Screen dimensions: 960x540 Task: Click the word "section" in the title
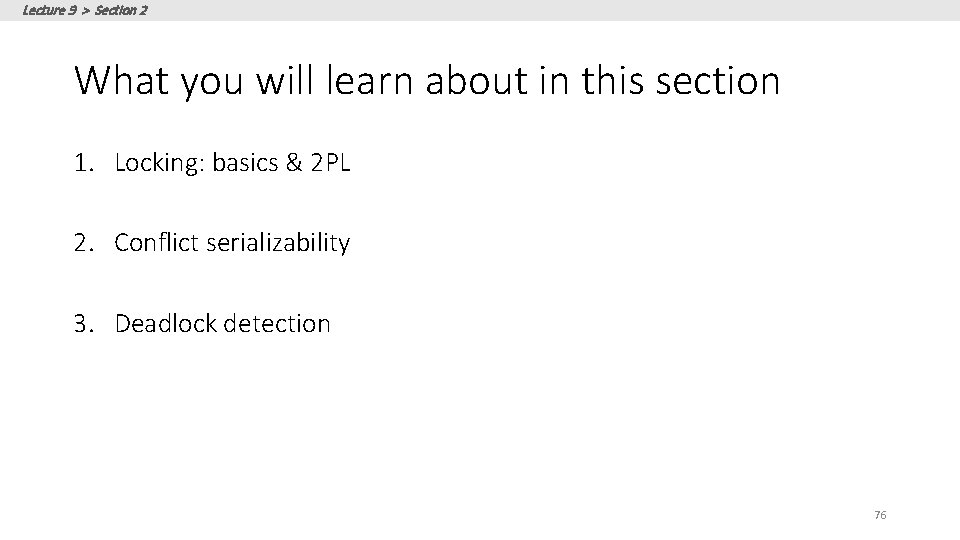(718, 80)
